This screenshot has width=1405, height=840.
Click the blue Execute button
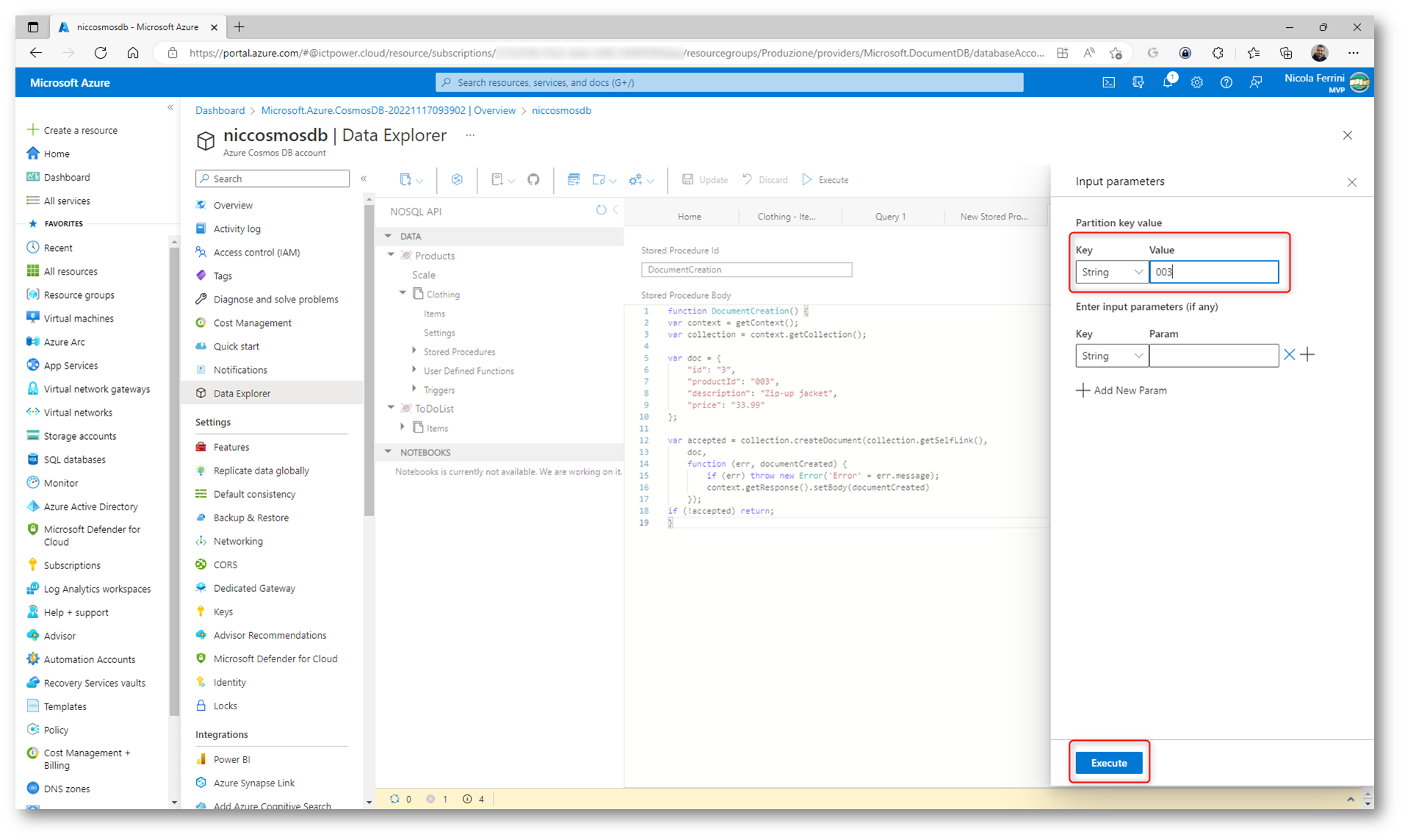(x=1108, y=763)
